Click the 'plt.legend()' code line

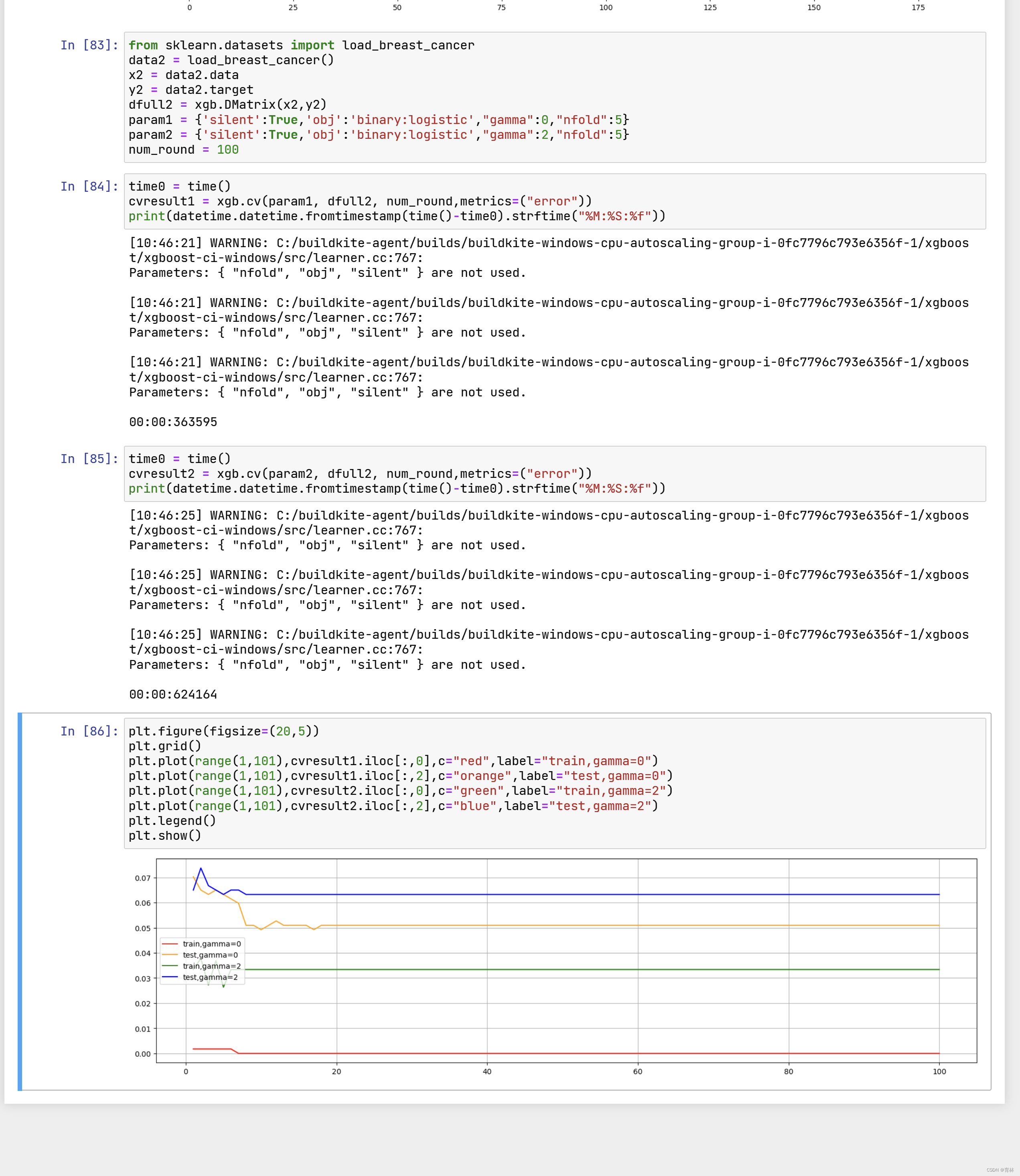172,821
